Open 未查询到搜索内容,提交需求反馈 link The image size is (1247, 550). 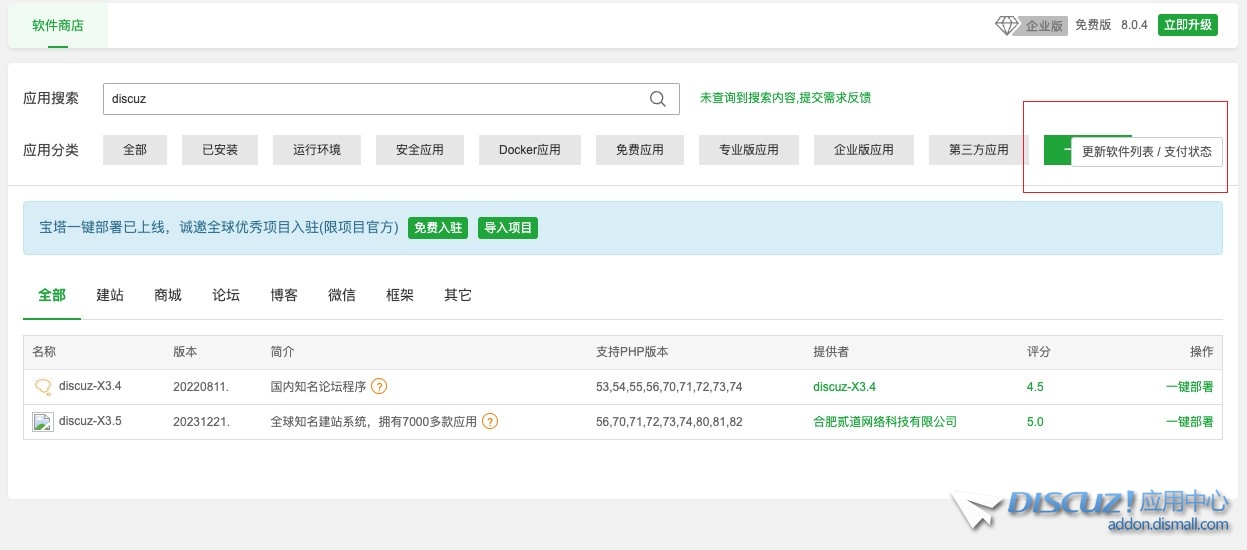tap(785, 98)
